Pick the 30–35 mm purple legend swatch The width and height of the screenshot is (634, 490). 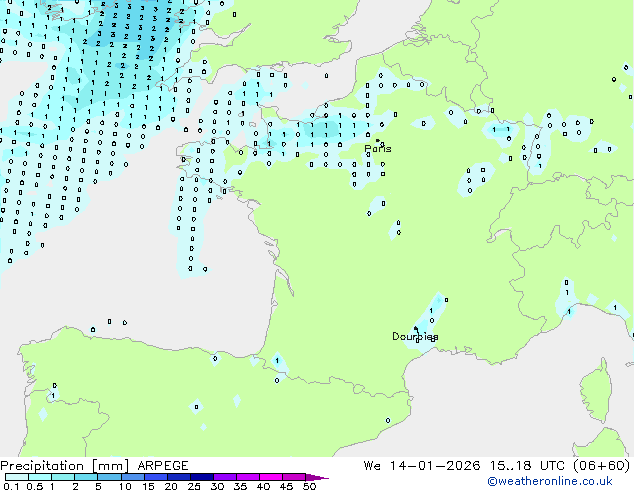[x=224, y=477]
